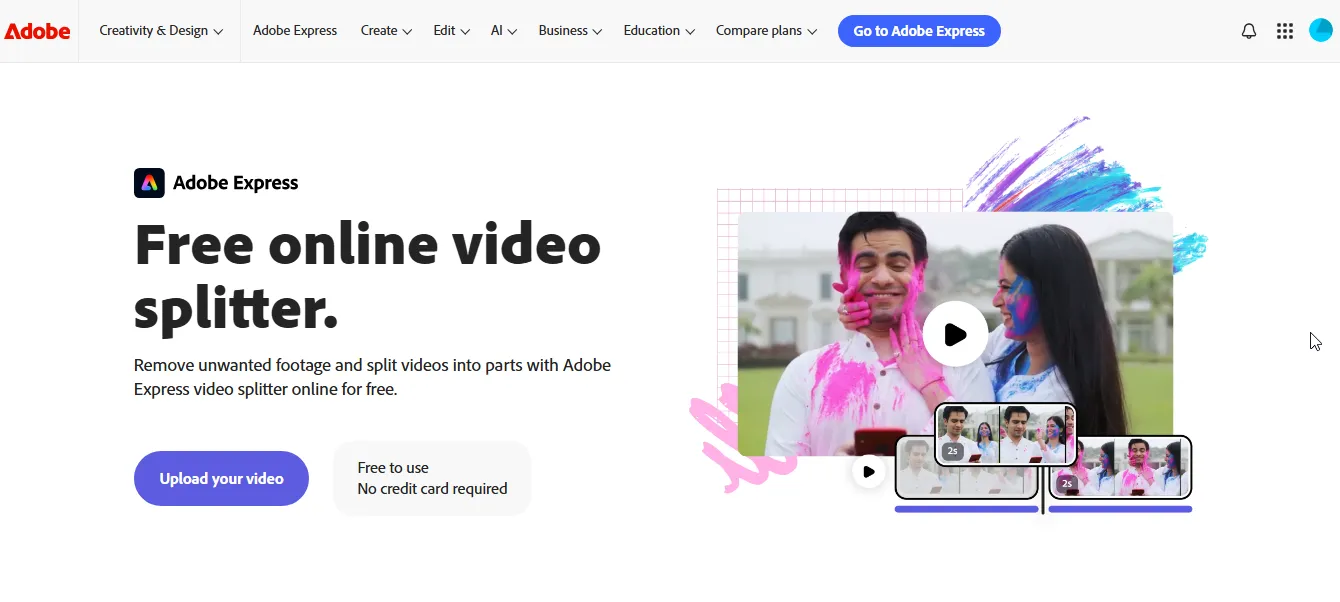Viewport: 1340px width, 602px height.
Task: Select the right 2s clip thumbnail
Action: pos(1120,467)
